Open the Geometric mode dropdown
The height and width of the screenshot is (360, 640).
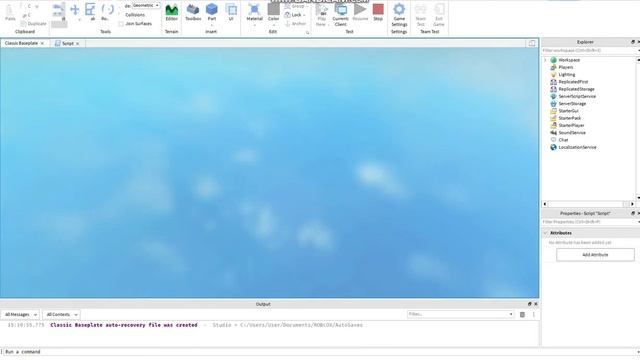point(146,6)
